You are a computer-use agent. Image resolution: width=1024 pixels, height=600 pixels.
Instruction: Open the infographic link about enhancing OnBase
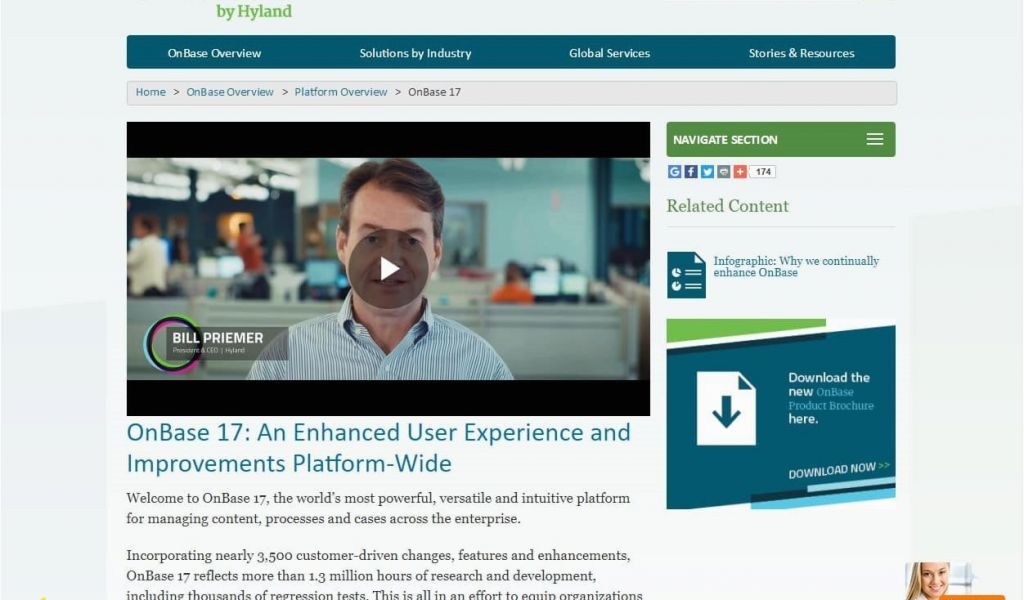coord(796,266)
